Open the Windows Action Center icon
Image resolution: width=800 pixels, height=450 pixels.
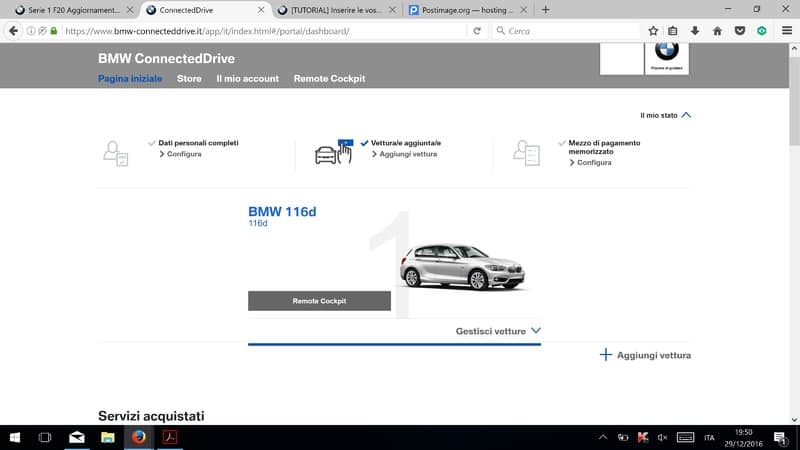coord(780,438)
